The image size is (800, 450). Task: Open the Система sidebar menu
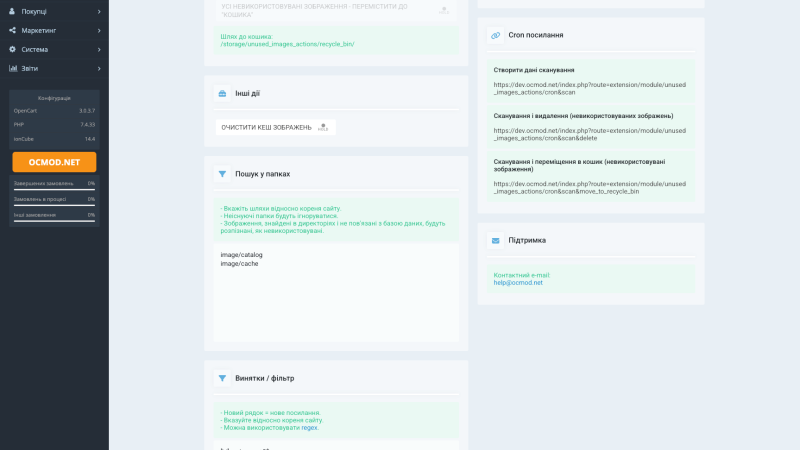tap(54, 49)
